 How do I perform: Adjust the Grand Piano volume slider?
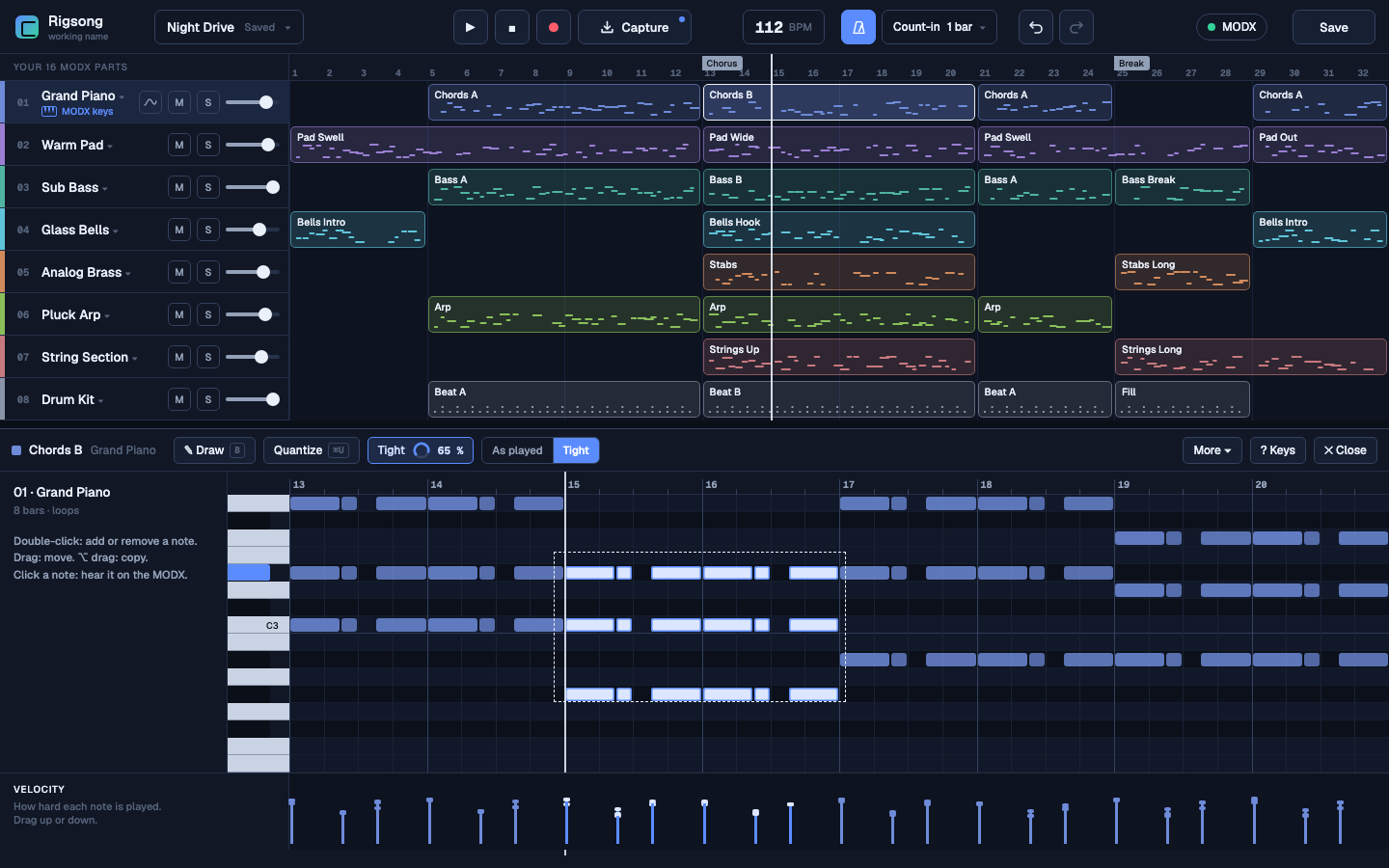(x=253, y=102)
